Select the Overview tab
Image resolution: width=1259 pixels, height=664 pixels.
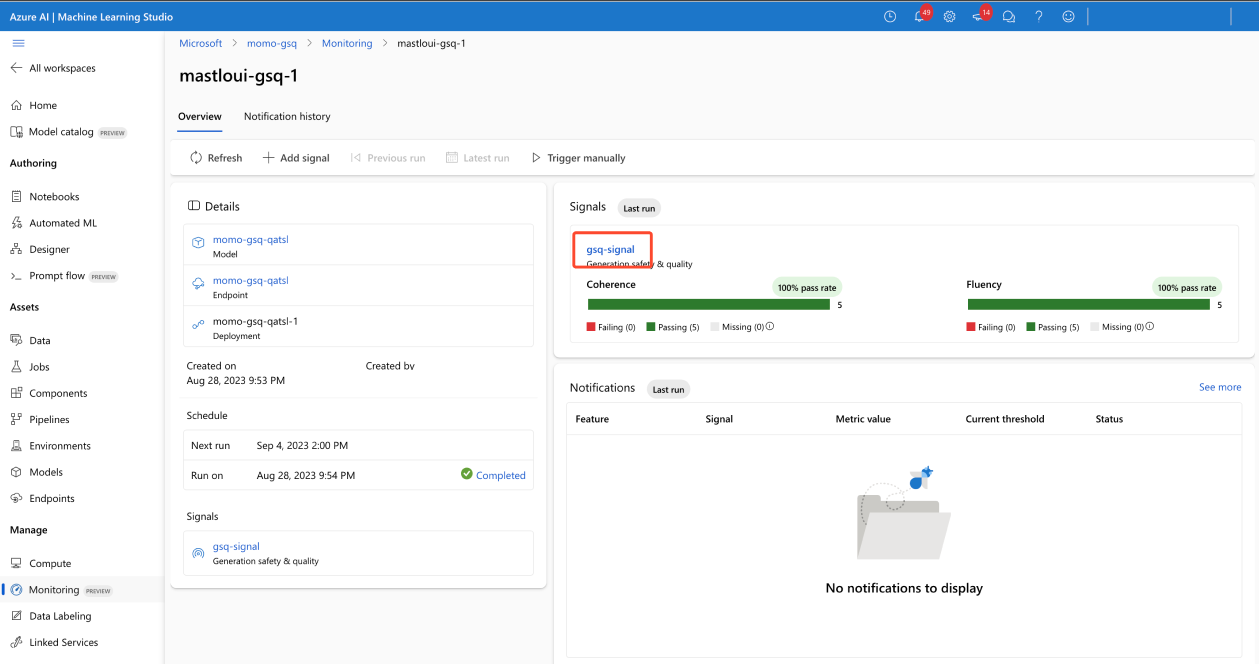point(200,116)
